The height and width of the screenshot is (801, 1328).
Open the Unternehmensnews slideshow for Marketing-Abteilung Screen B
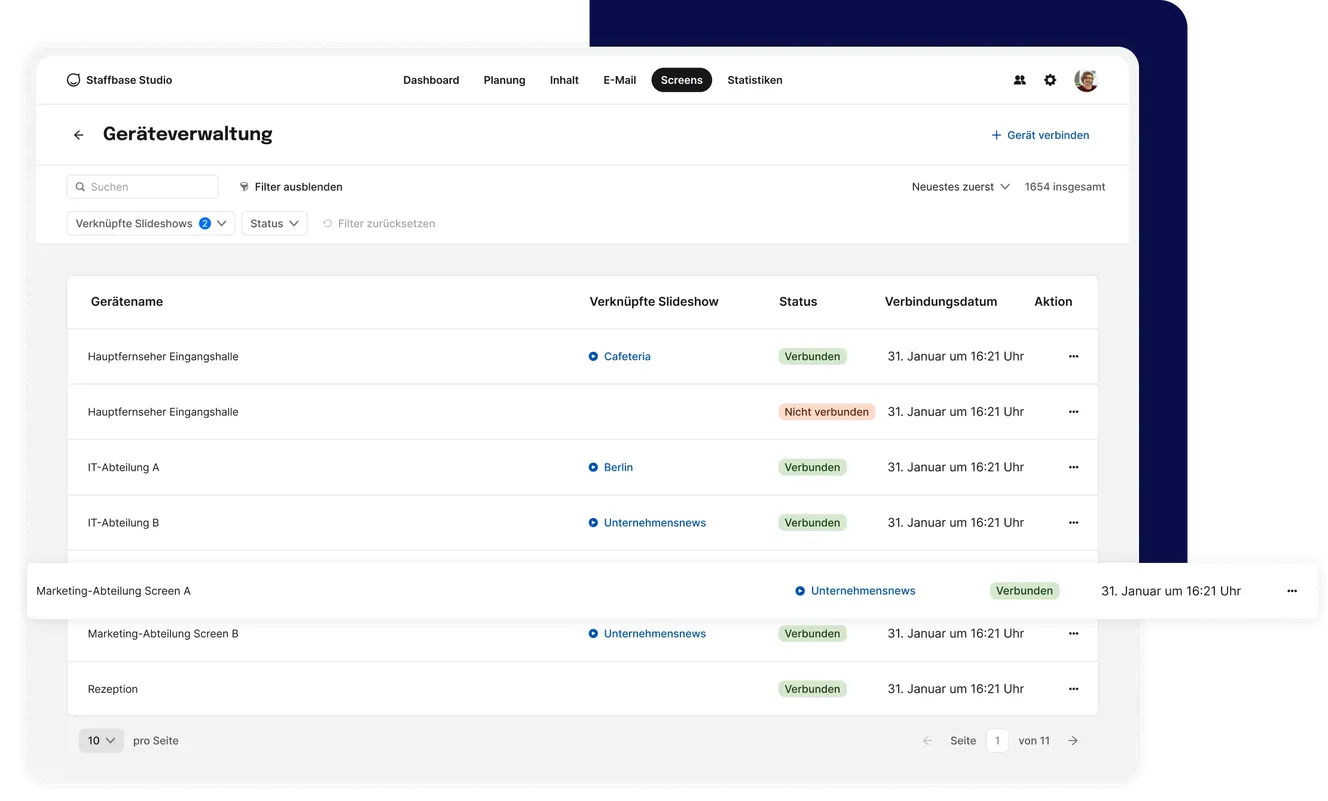[x=654, y=633]
